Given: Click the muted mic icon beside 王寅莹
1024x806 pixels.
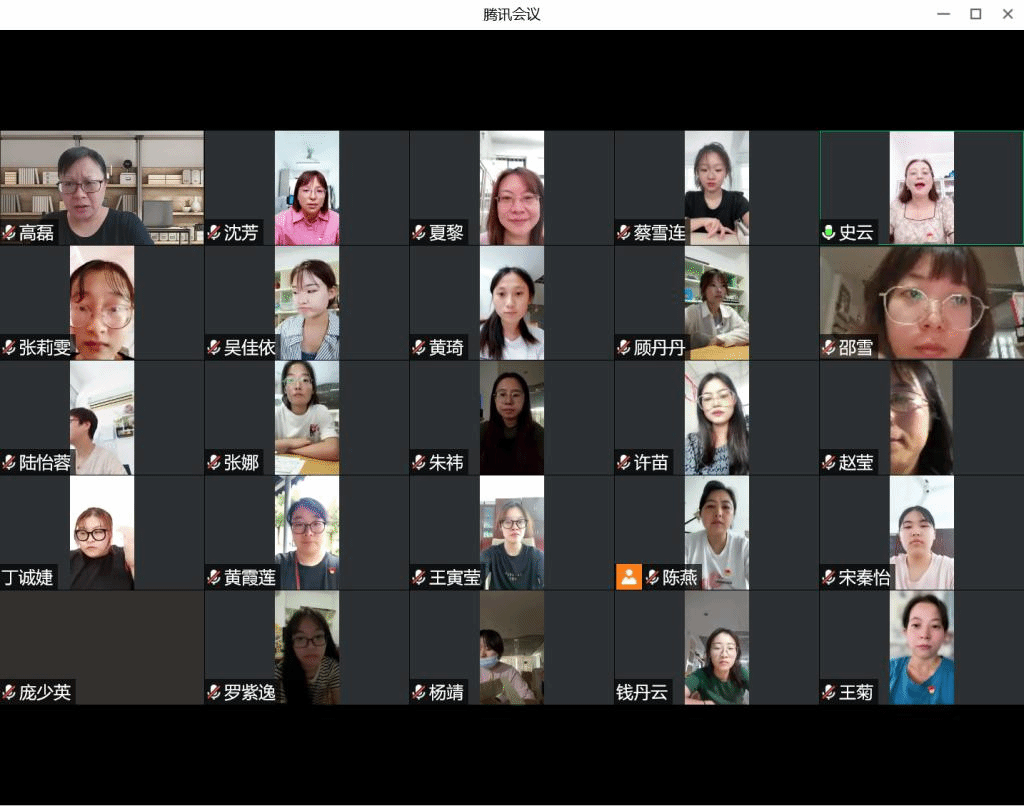Looking at the screenshot, I should [419, 577].
